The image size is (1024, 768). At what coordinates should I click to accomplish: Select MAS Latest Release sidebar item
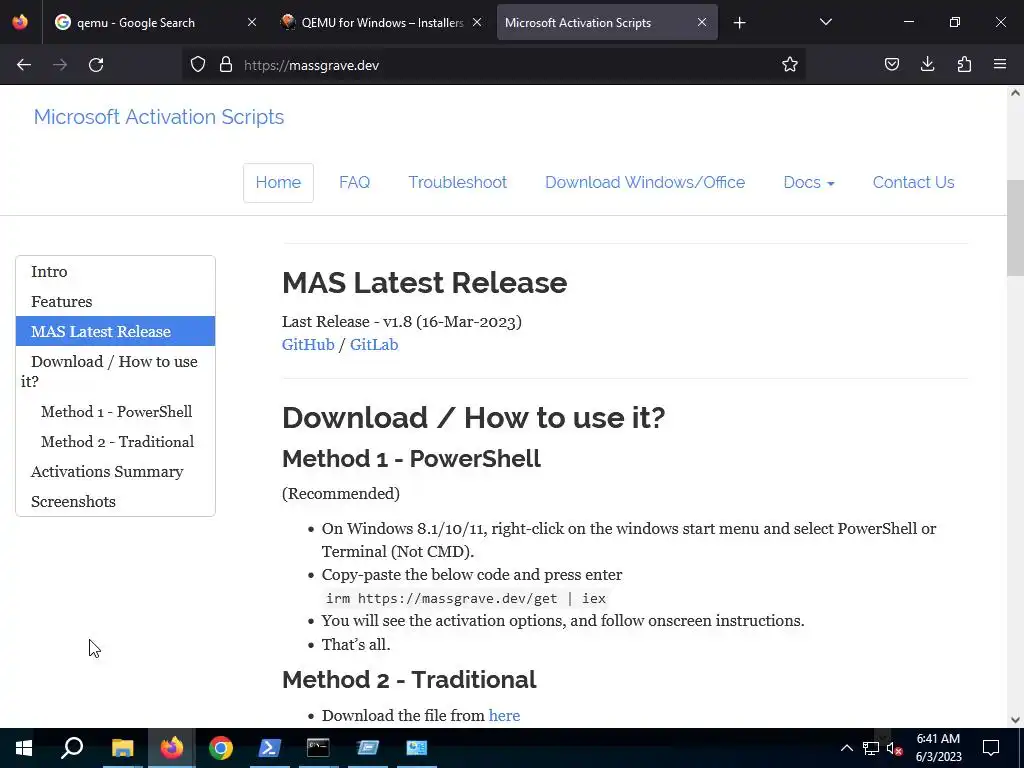click(x=115, y=332)
